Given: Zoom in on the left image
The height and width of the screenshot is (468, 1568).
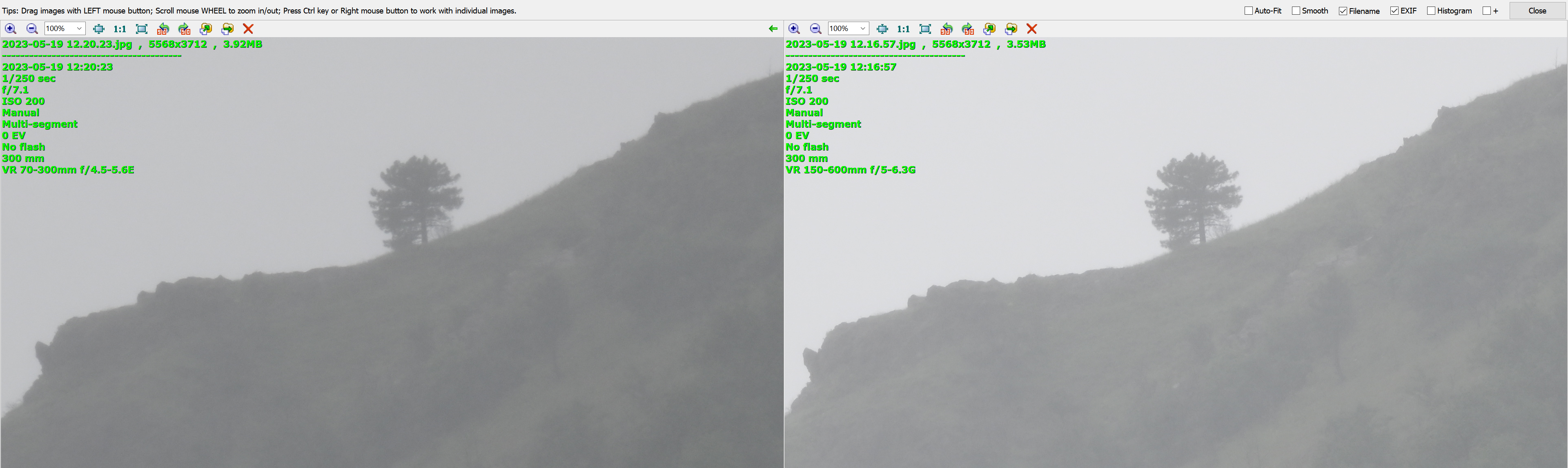Looking at the screenshot, I should (x=10, y=29).
